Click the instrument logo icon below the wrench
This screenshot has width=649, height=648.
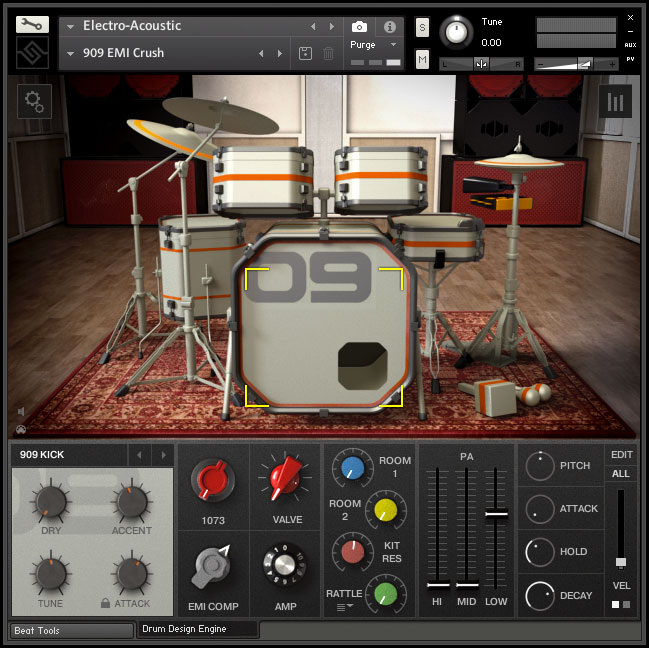[32, 53]
